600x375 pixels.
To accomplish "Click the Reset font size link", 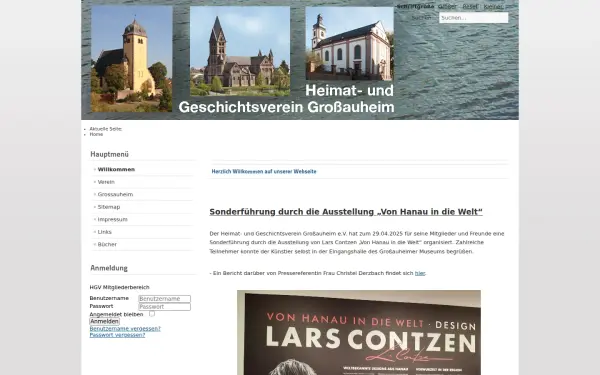I will coord(470,7).
